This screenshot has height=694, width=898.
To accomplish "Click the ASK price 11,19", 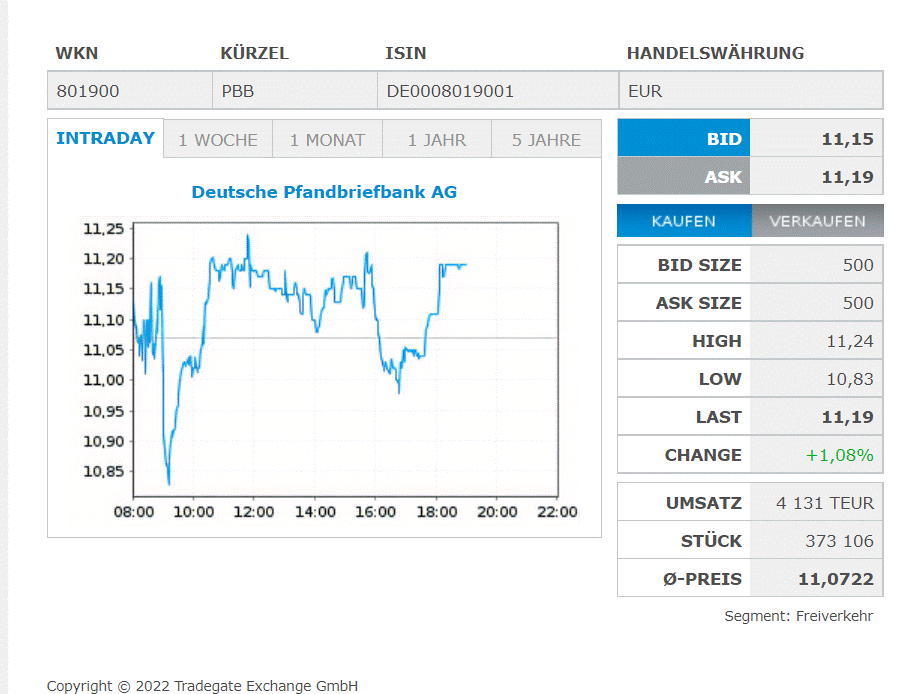I will pyautogui.click(x=847, y=177).
